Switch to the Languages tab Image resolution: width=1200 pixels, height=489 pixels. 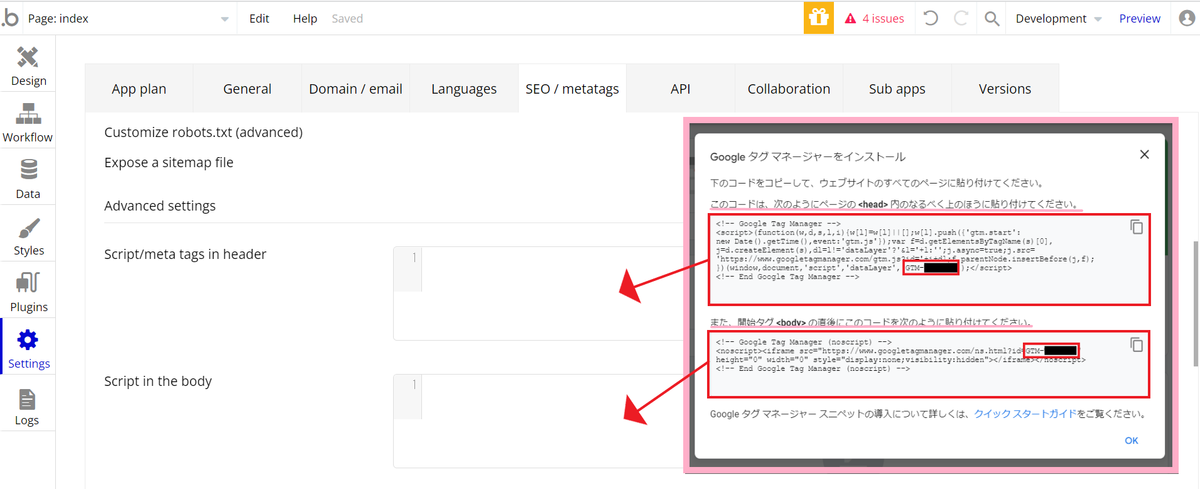tap(464, 88)
